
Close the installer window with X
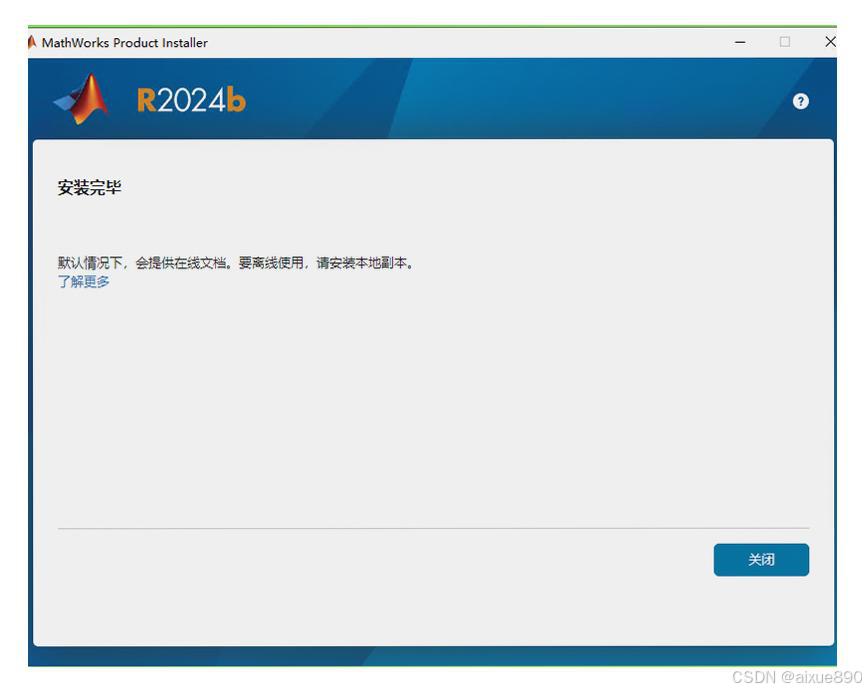coord(830,42)
